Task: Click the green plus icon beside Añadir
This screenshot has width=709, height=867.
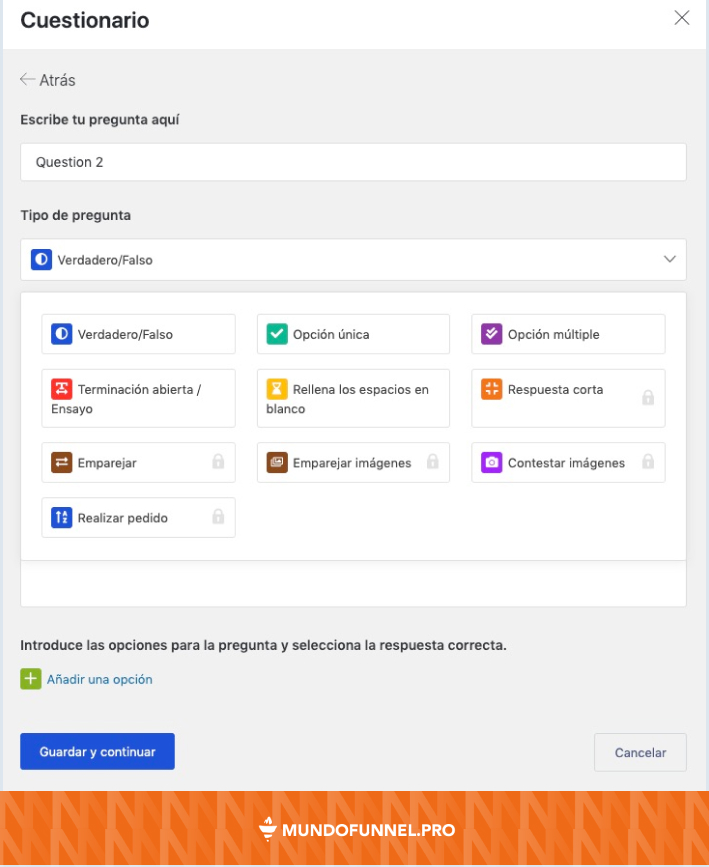Action: click(x=29, y=679)
